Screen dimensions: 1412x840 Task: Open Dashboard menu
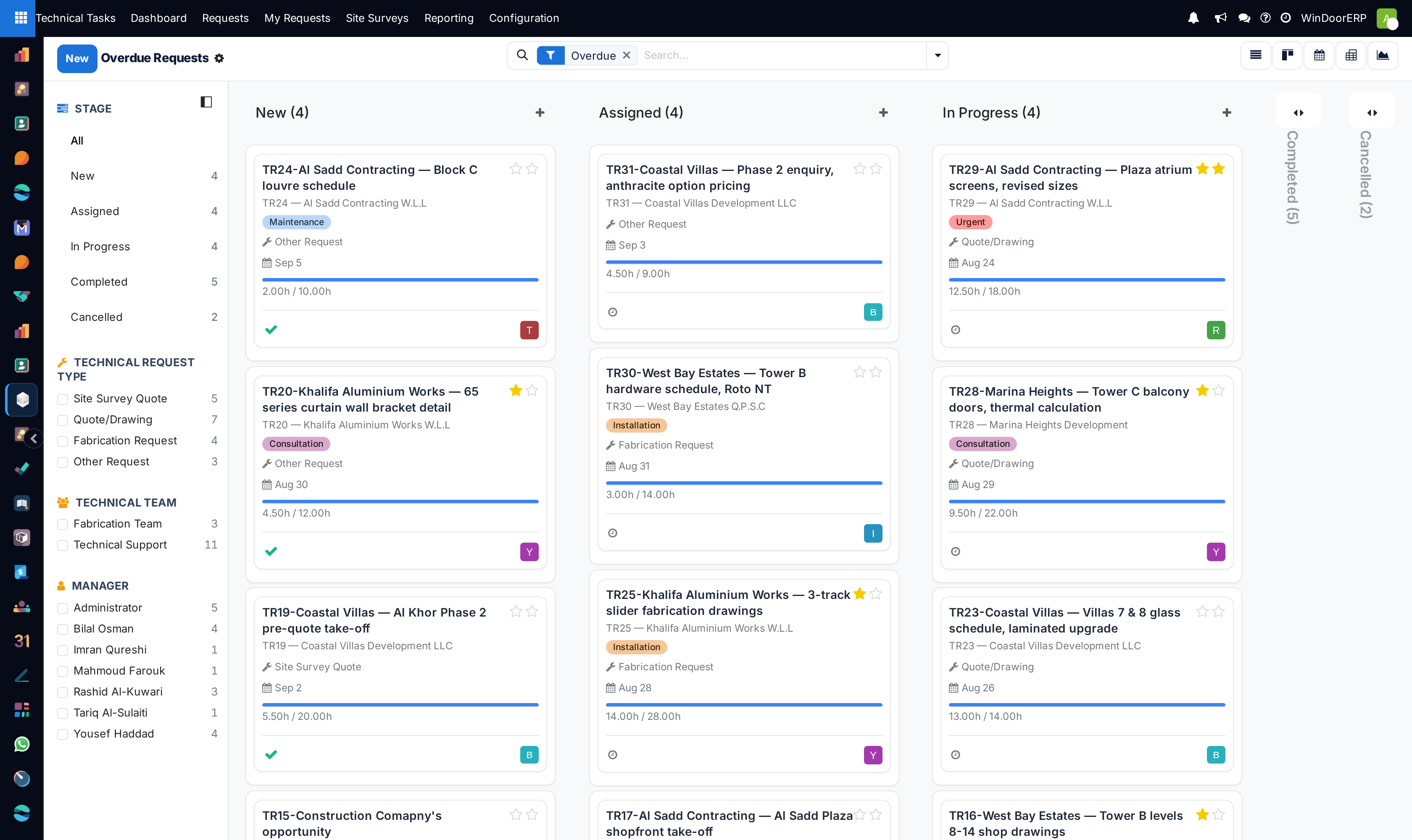click(x=158, y=18)
